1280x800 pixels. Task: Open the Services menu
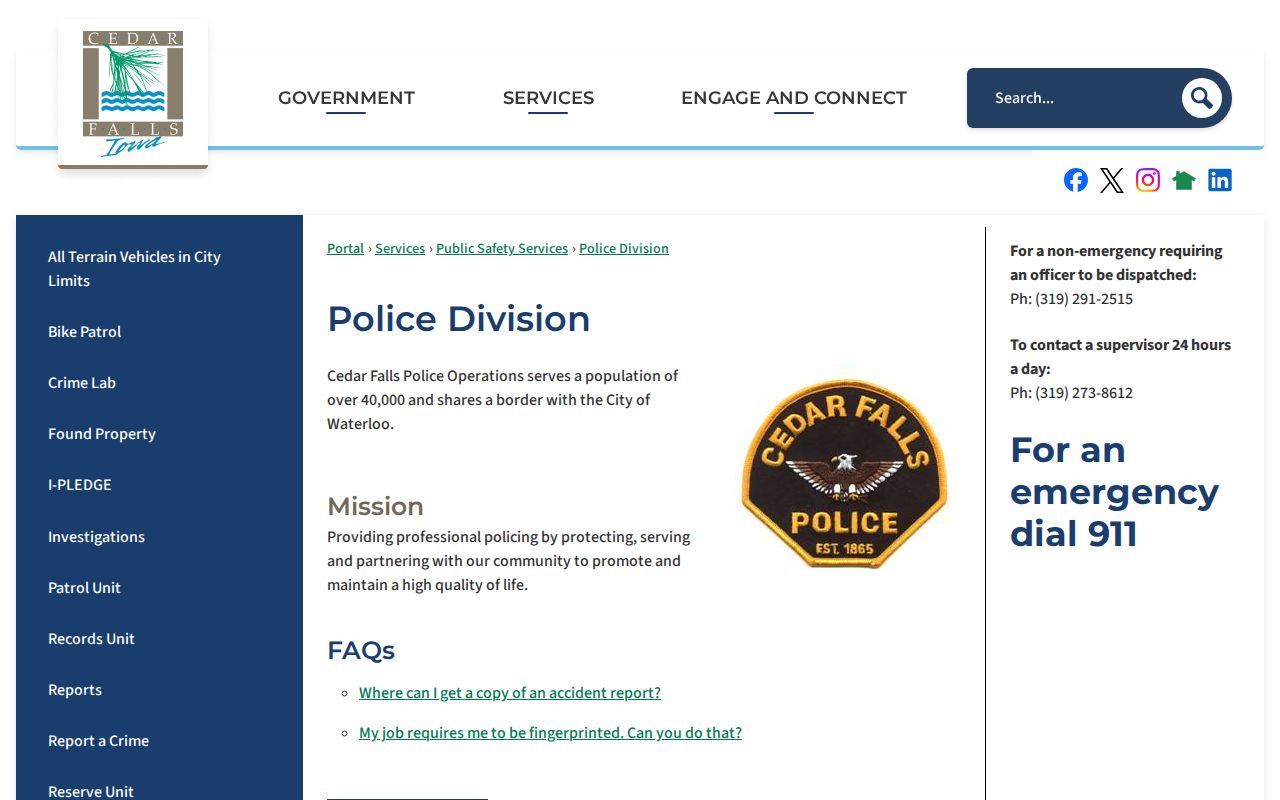pos(548,98)
